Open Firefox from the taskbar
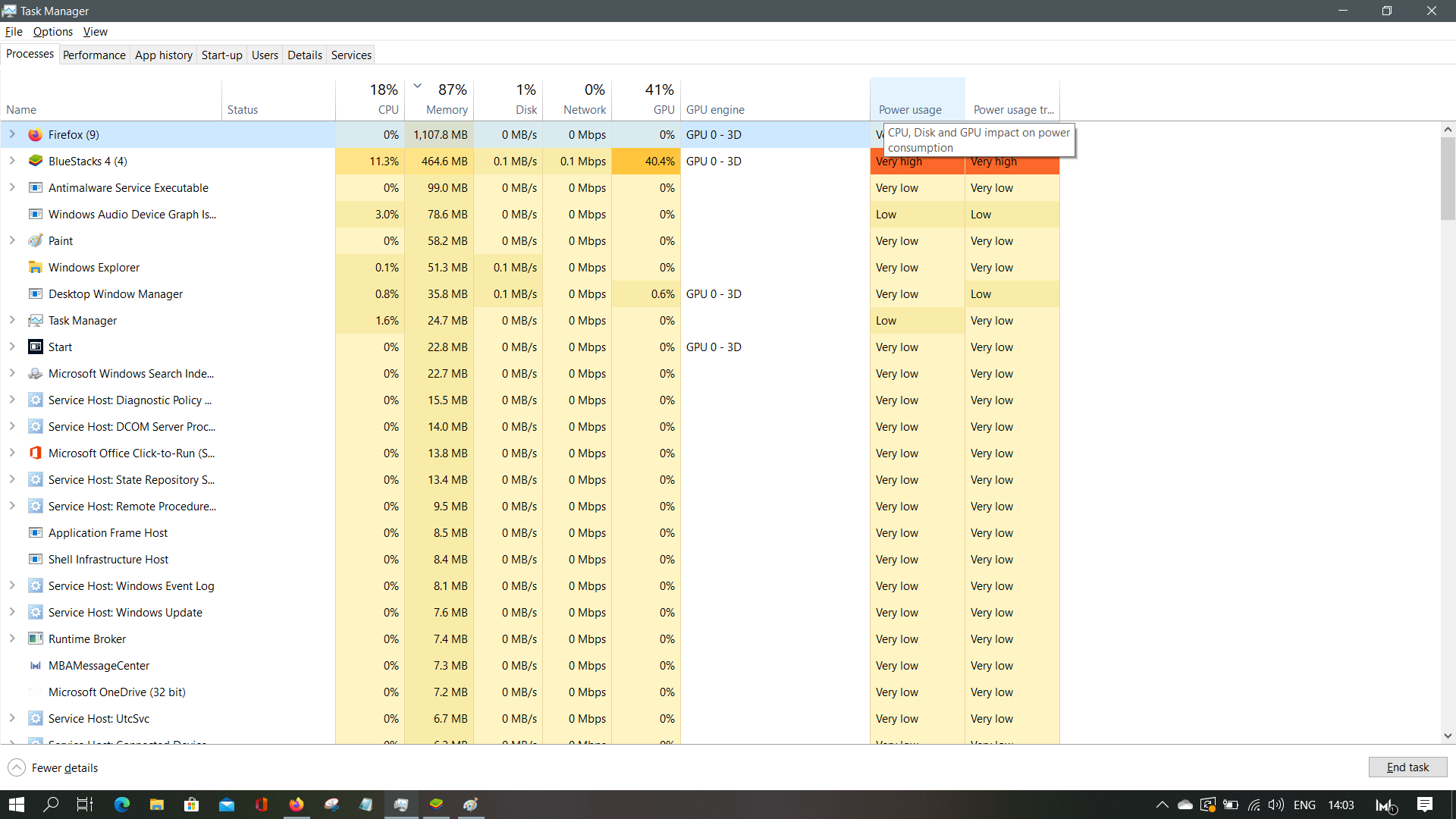The image size is (1456, 819). (x=297, y=805)
